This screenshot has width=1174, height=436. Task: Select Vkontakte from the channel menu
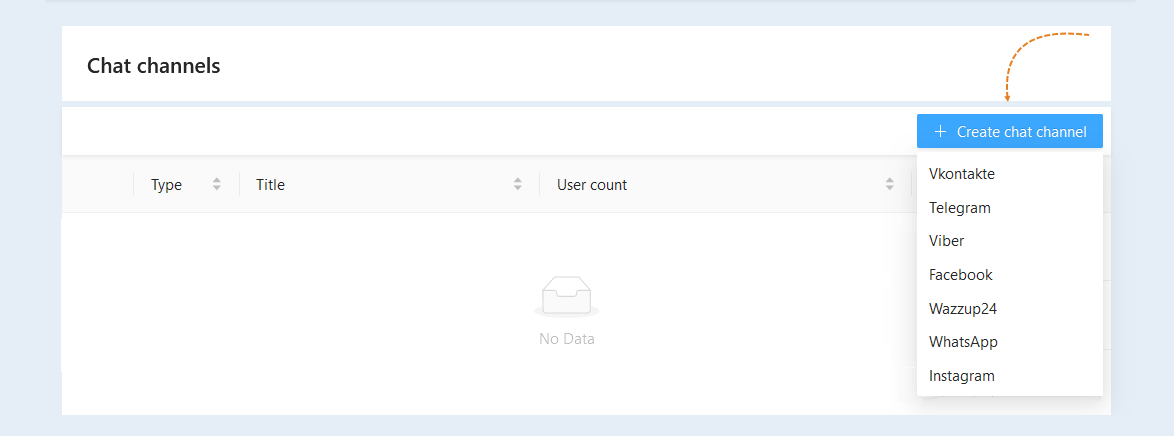tap(1009, 174)
